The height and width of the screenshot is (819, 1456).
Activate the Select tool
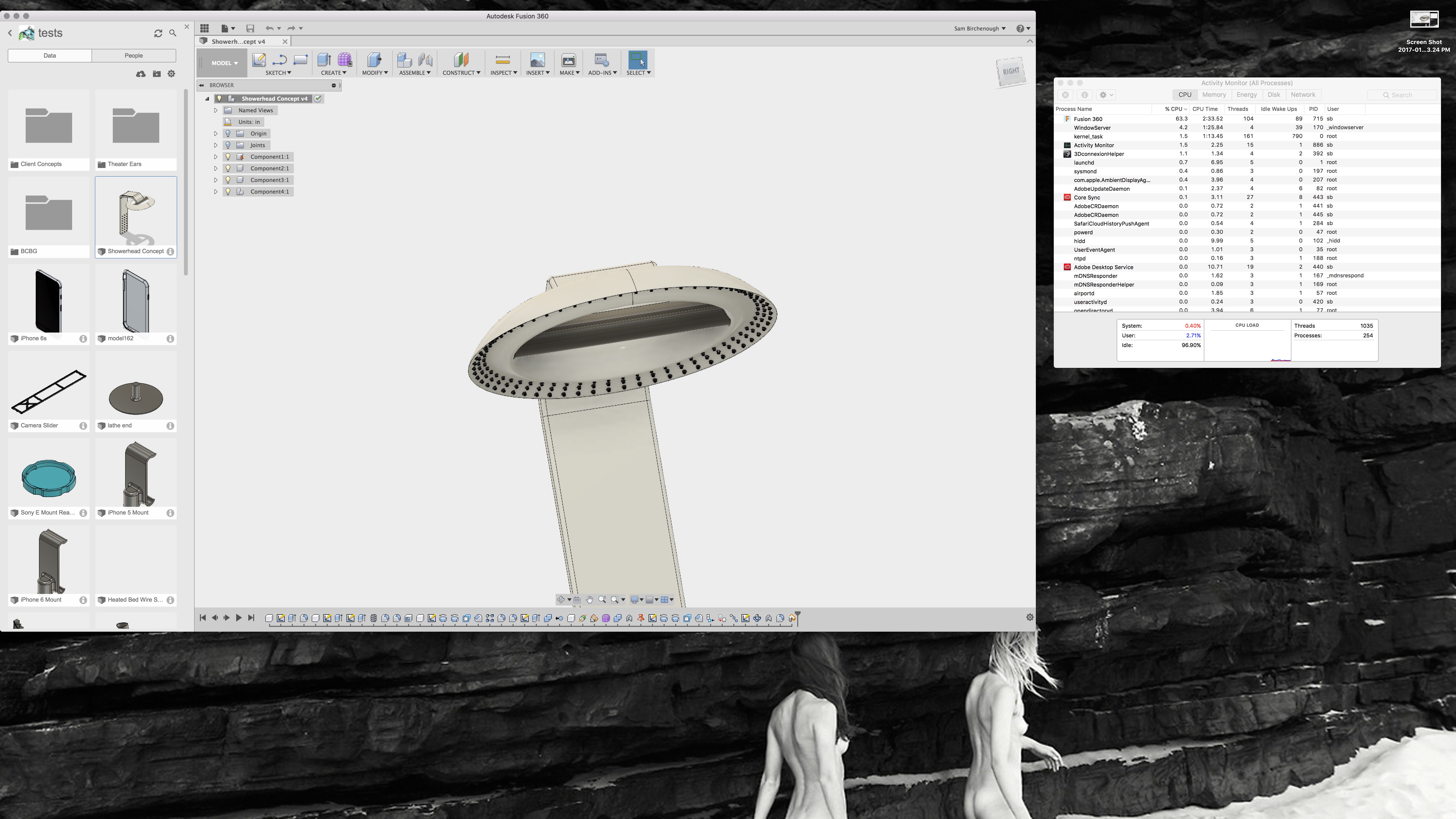pos(638,60)
